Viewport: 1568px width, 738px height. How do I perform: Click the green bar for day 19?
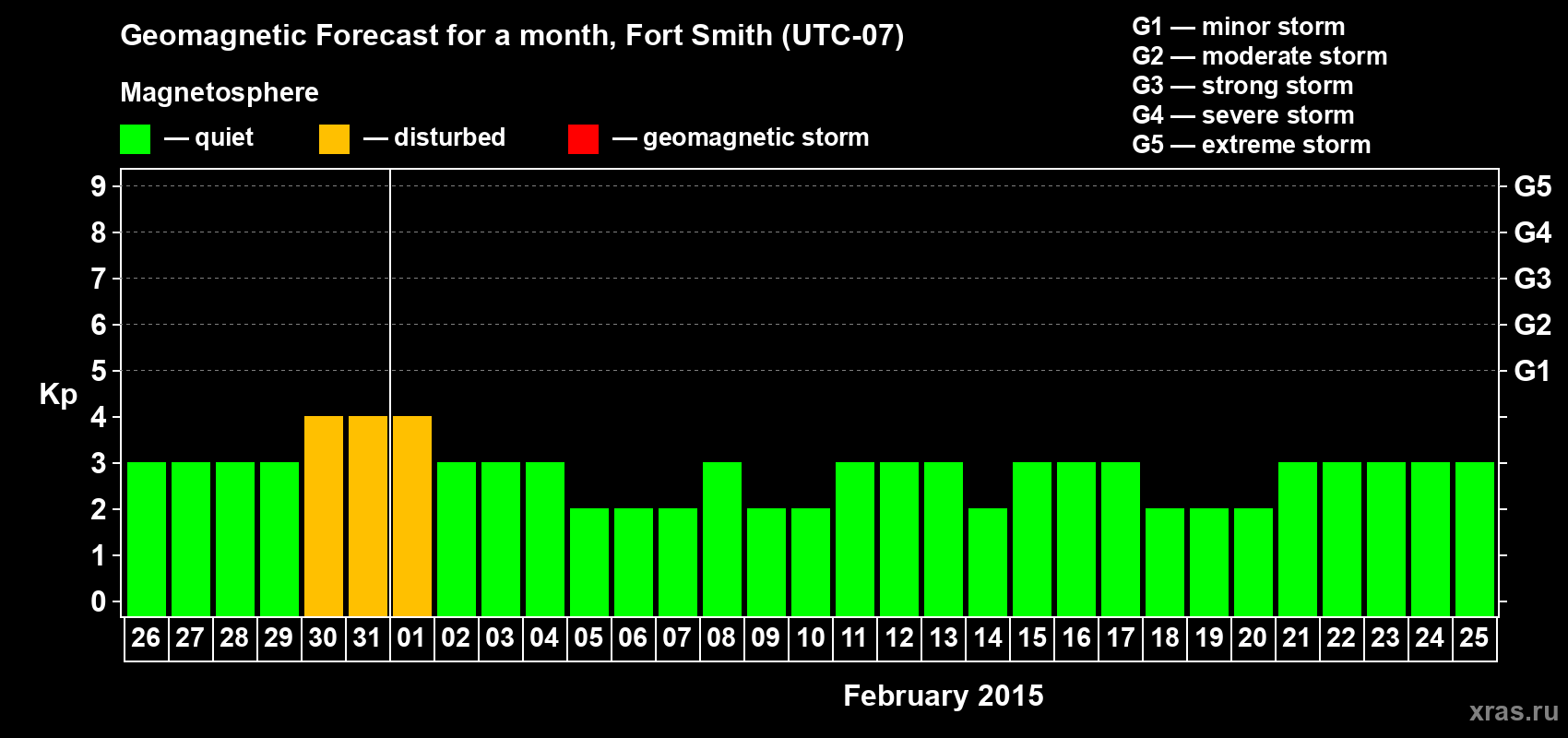(x=1209, y=562)
